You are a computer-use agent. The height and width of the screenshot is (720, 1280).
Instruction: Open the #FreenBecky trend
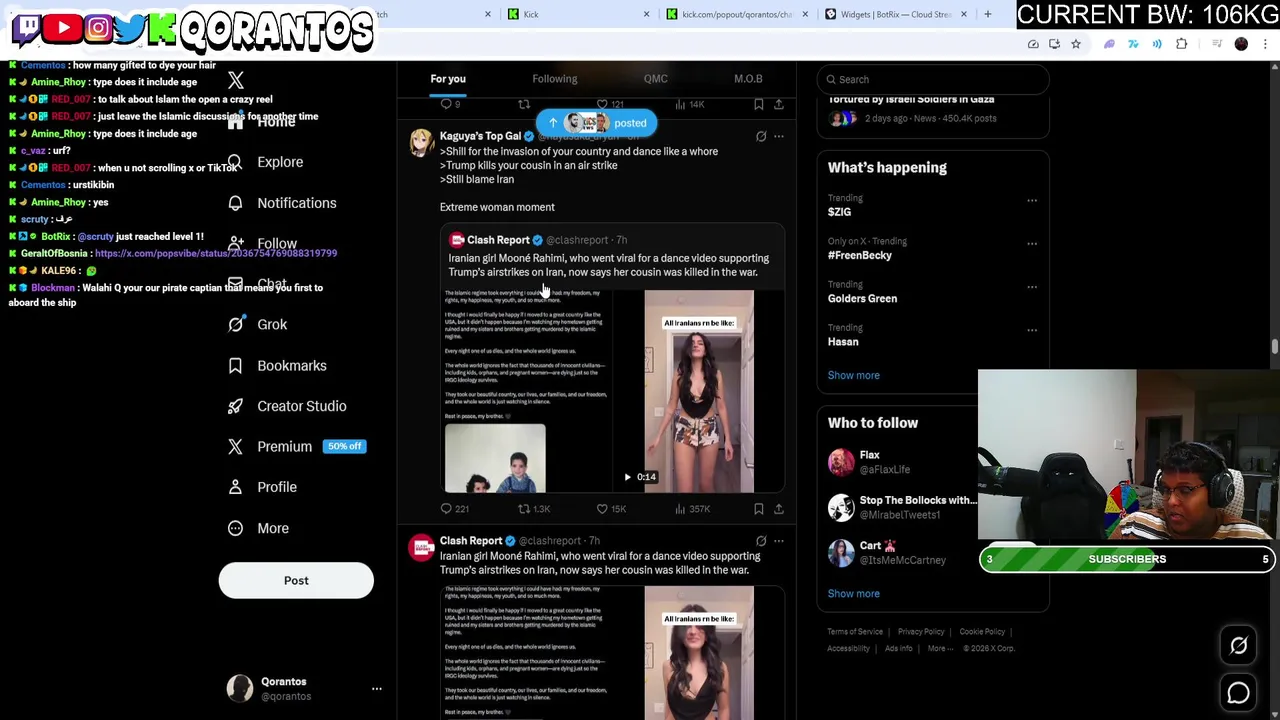(860, 255)
